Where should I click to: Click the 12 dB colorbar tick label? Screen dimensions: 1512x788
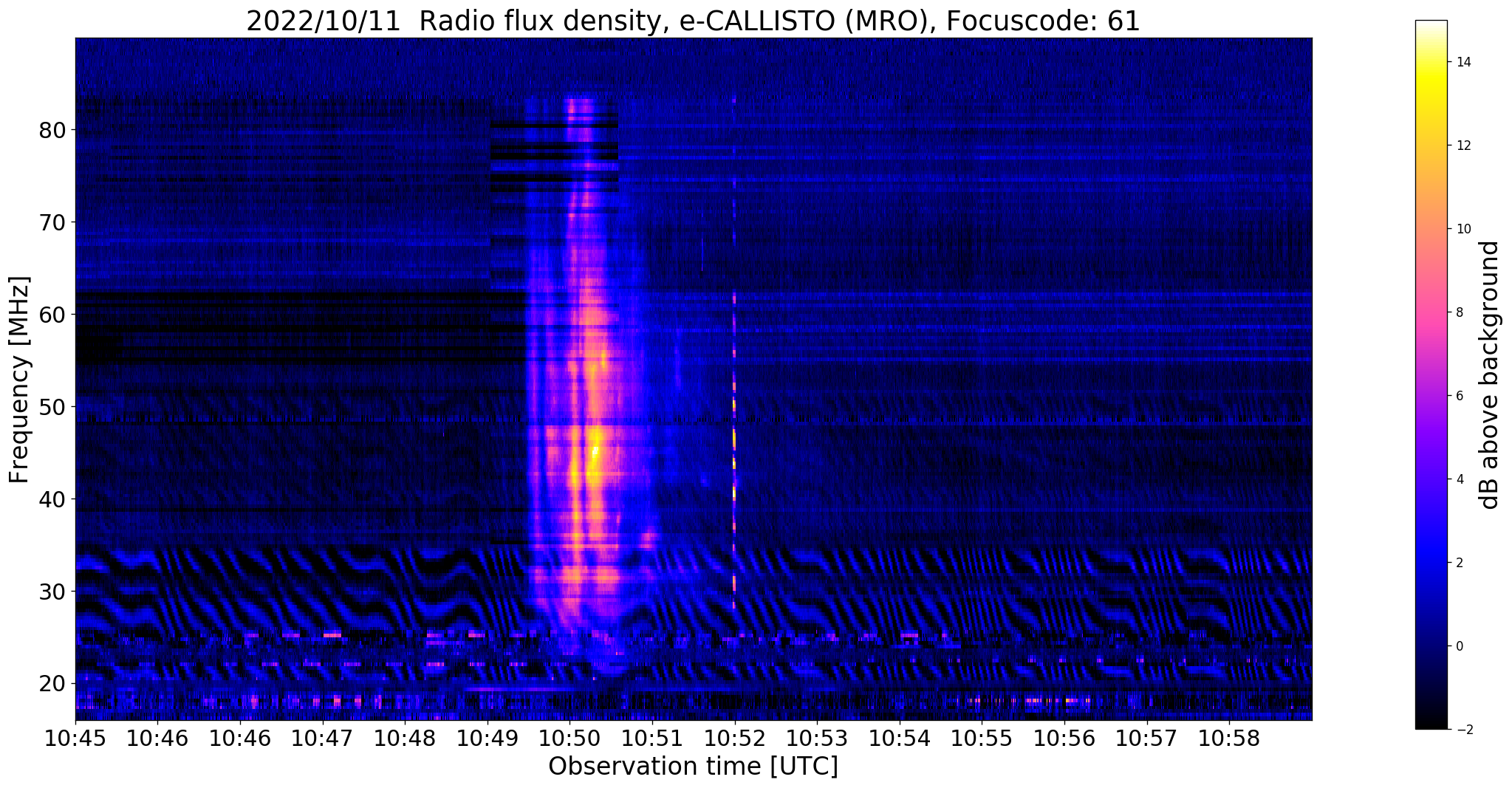pos(1463,145)
